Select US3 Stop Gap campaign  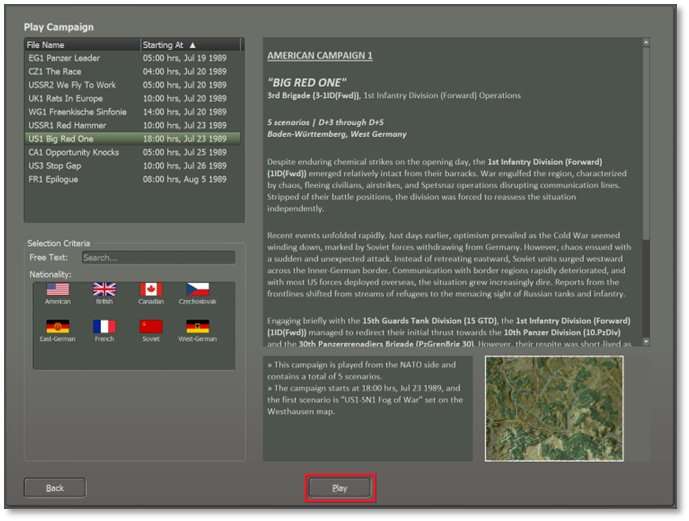[x=56, y=165]
